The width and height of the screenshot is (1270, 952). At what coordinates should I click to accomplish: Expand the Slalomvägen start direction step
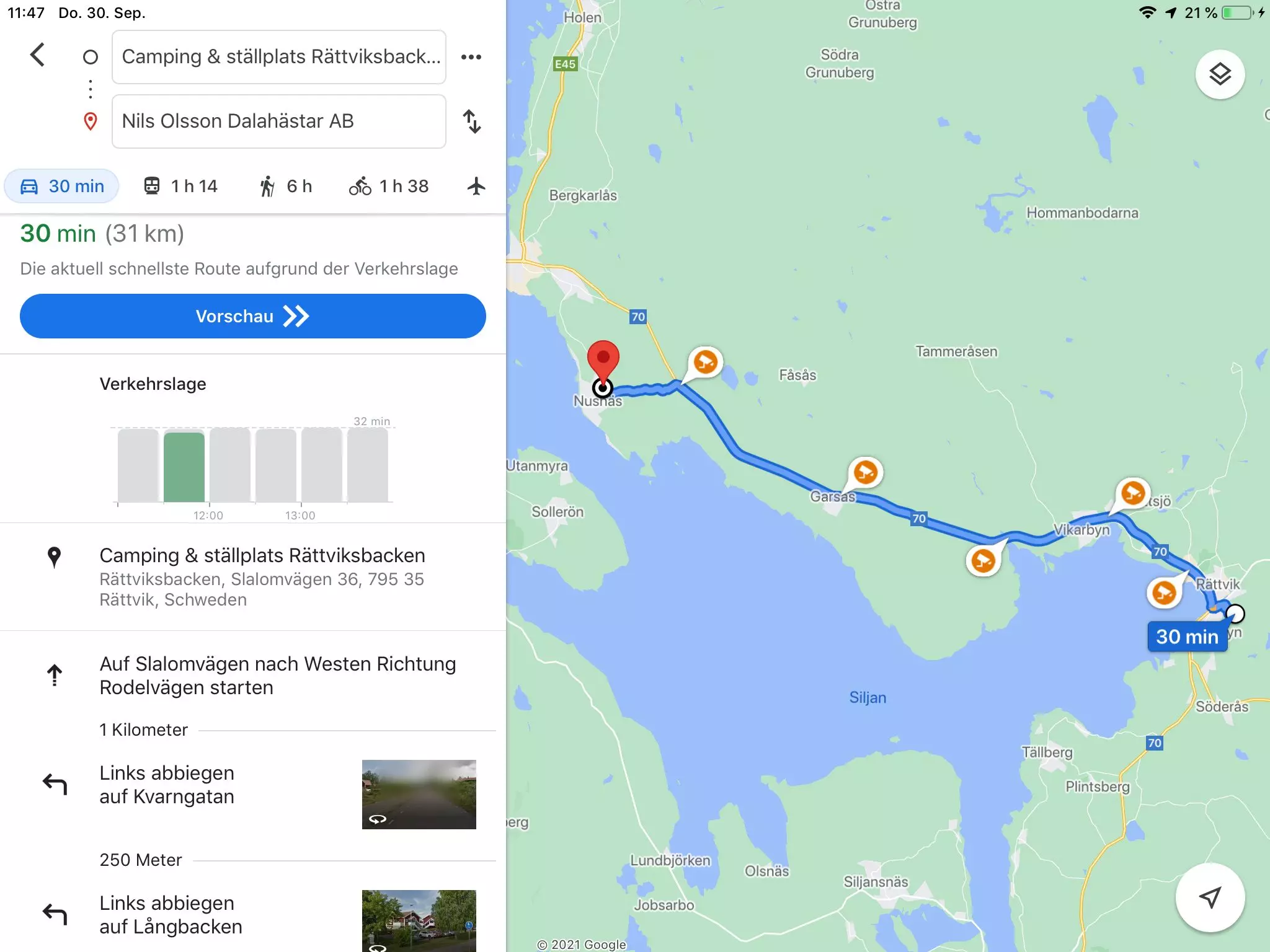(253, 676)
